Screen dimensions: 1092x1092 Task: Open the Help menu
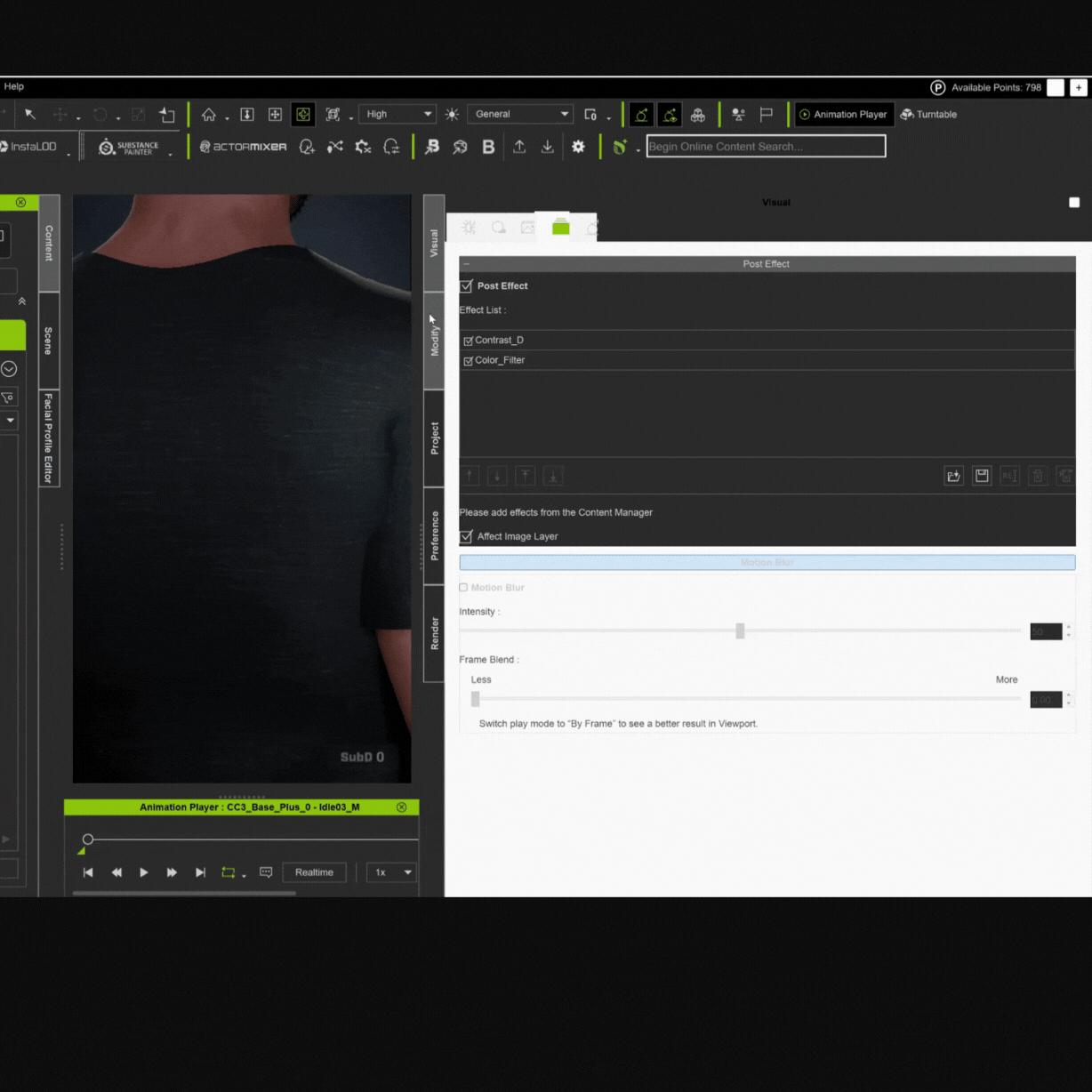[x=14, y=86]
